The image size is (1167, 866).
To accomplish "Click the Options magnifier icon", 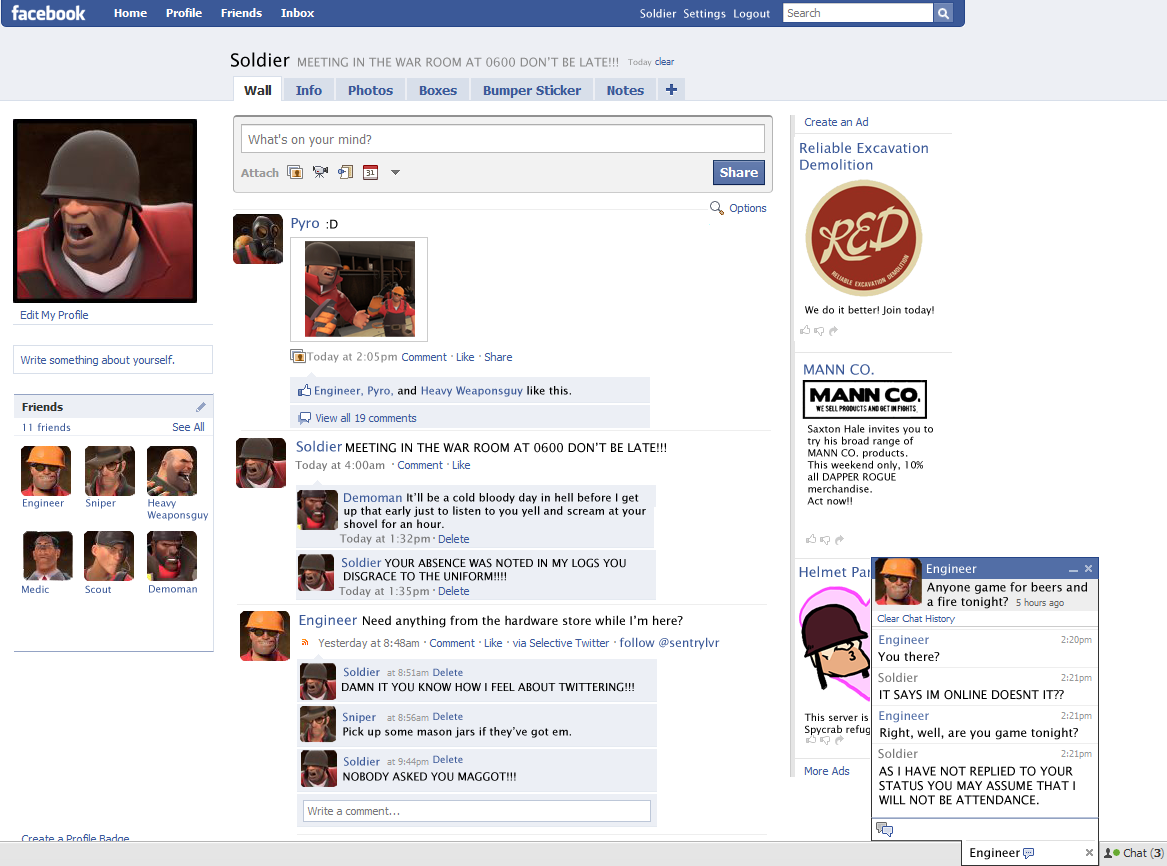I will (716, 208).
